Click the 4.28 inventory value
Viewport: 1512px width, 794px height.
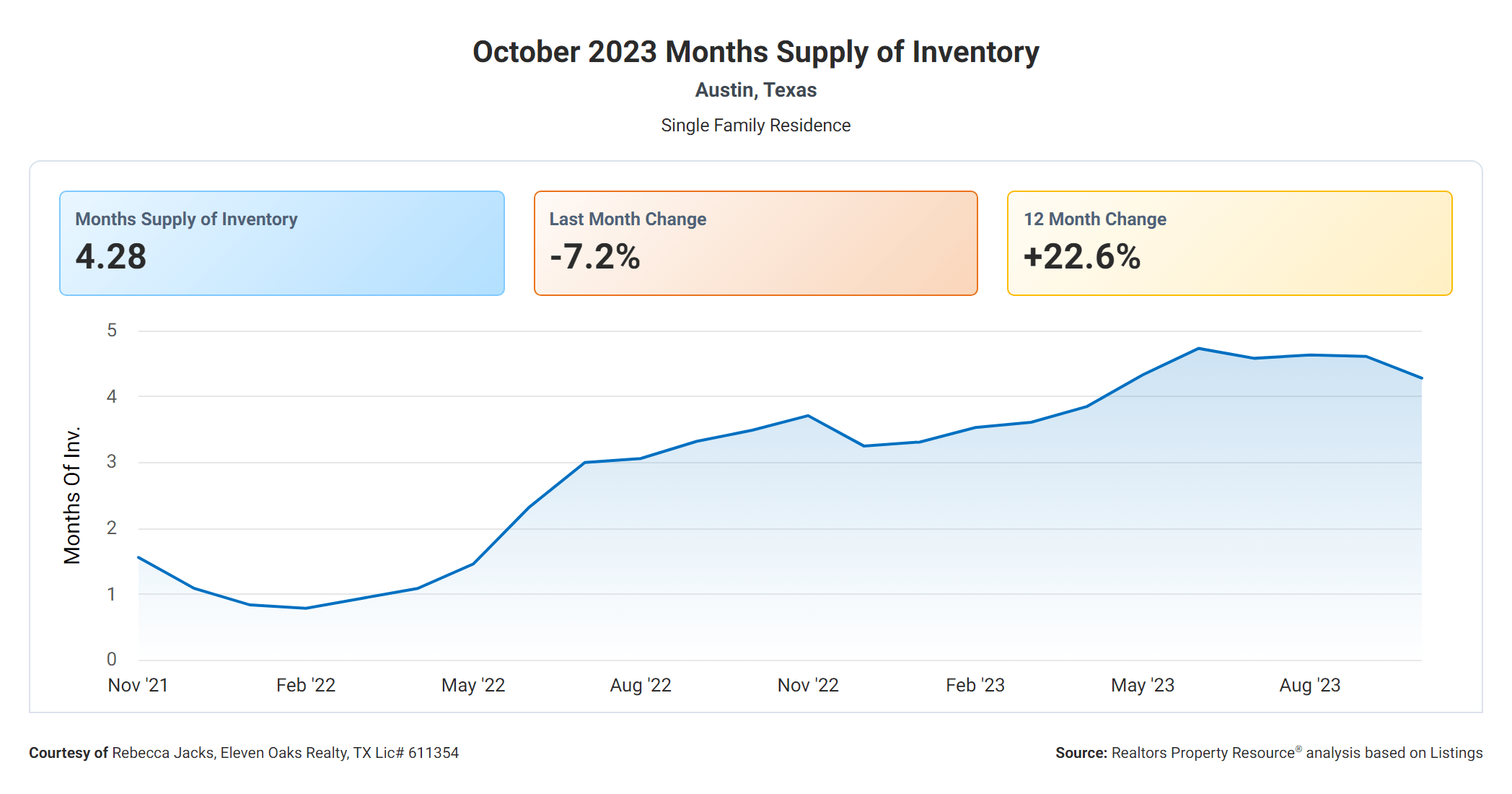point(111,257)
